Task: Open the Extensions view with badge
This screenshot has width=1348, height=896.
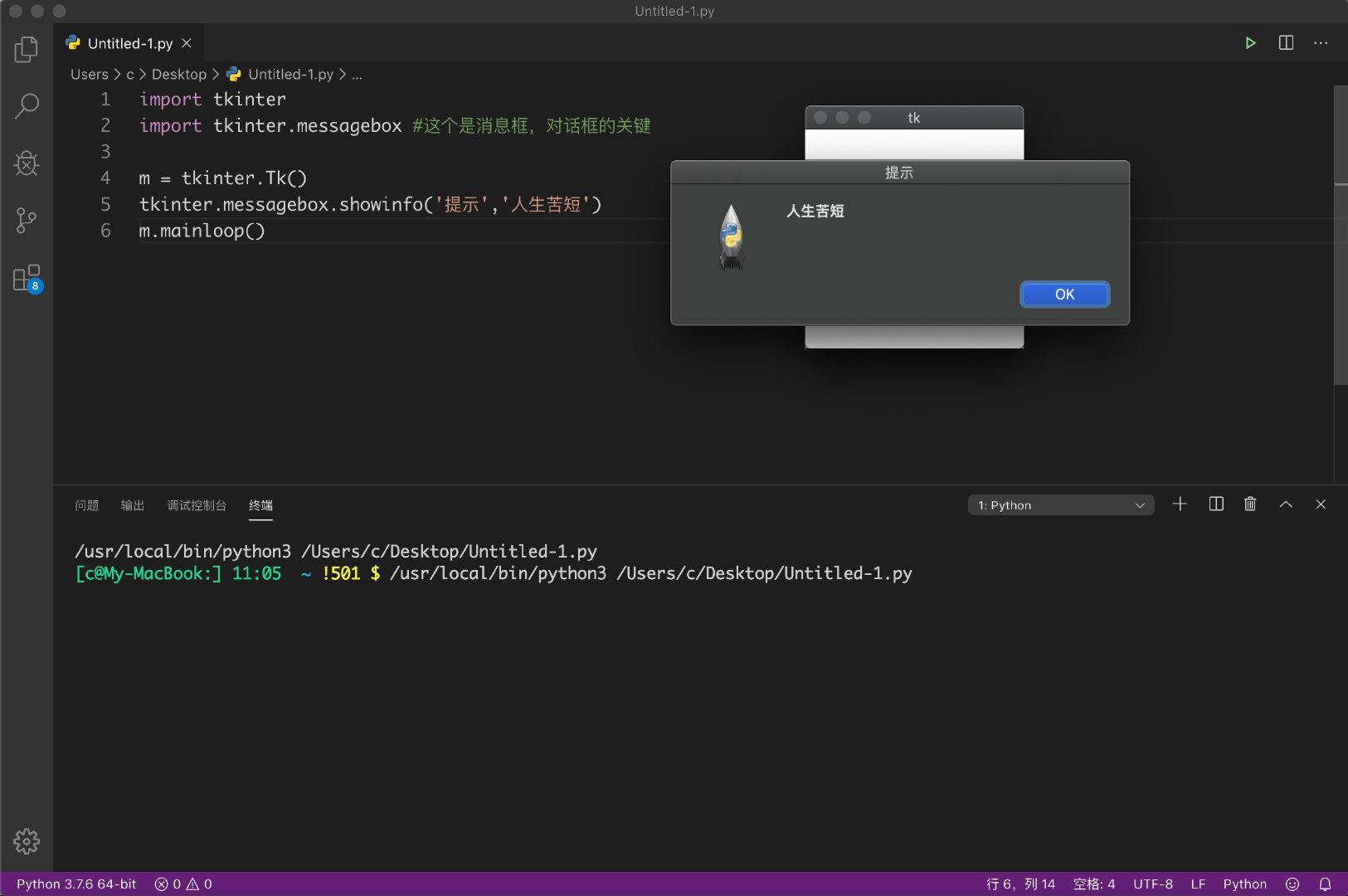Action: [x=27, y=279]
